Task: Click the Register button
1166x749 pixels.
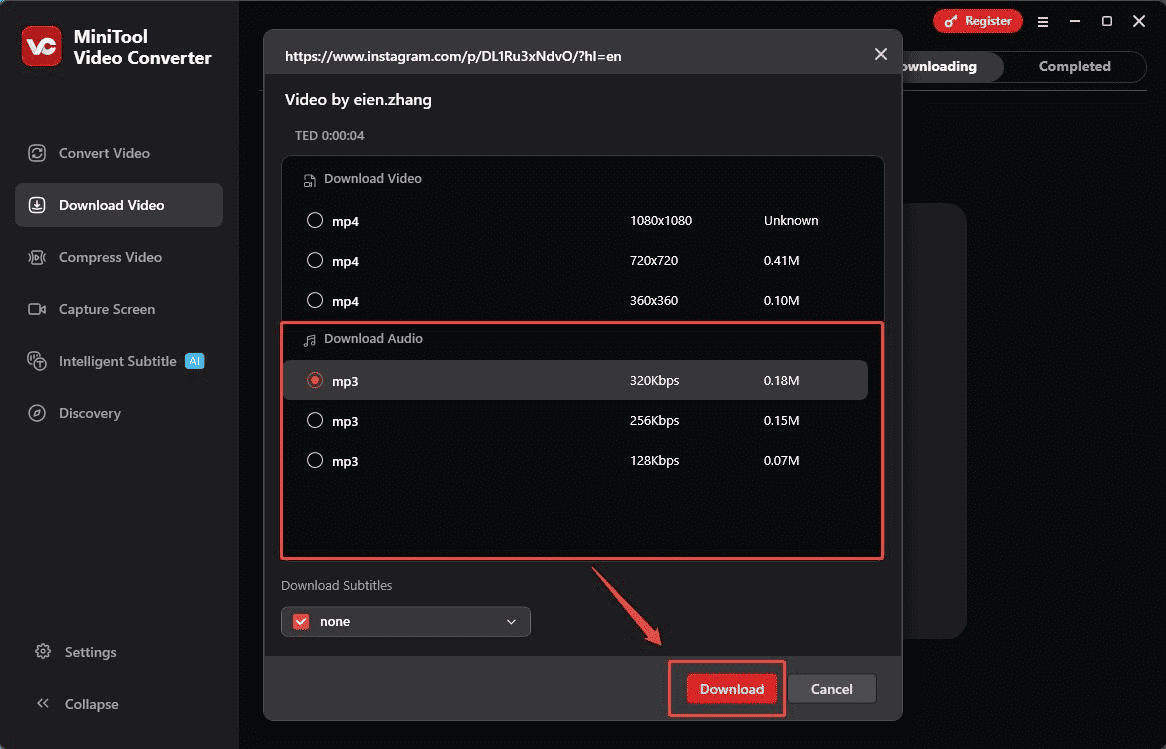Action: click(x=977, y=20)
